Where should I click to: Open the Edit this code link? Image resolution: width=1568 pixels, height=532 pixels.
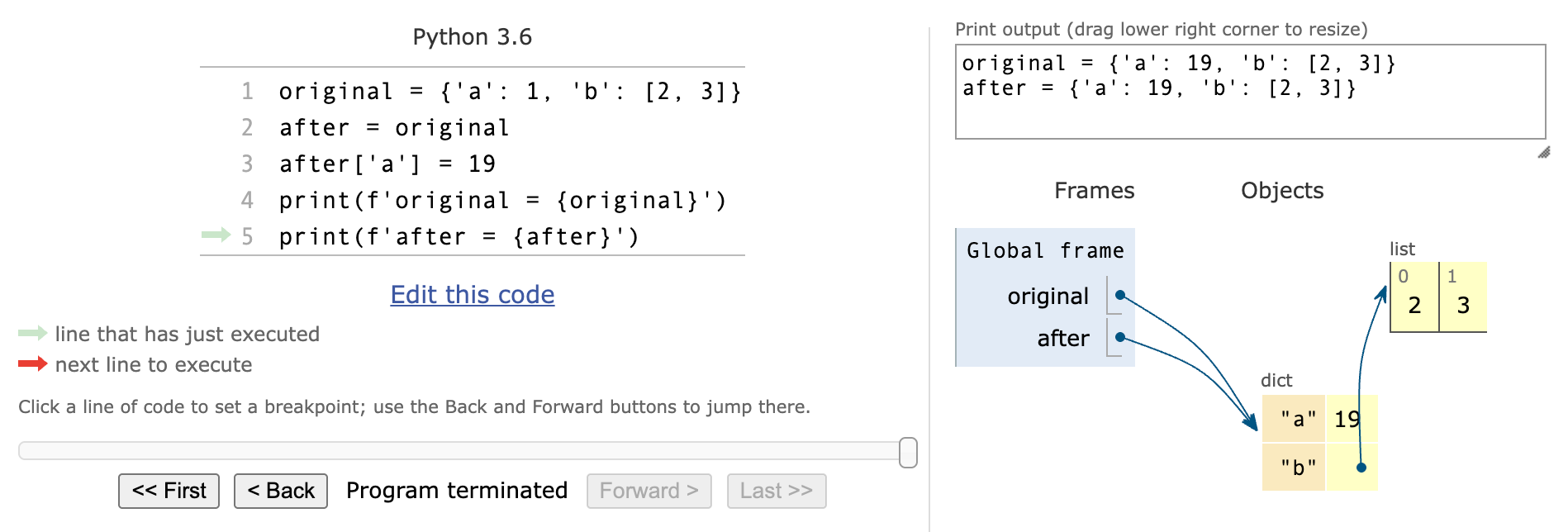click(473, 294)
